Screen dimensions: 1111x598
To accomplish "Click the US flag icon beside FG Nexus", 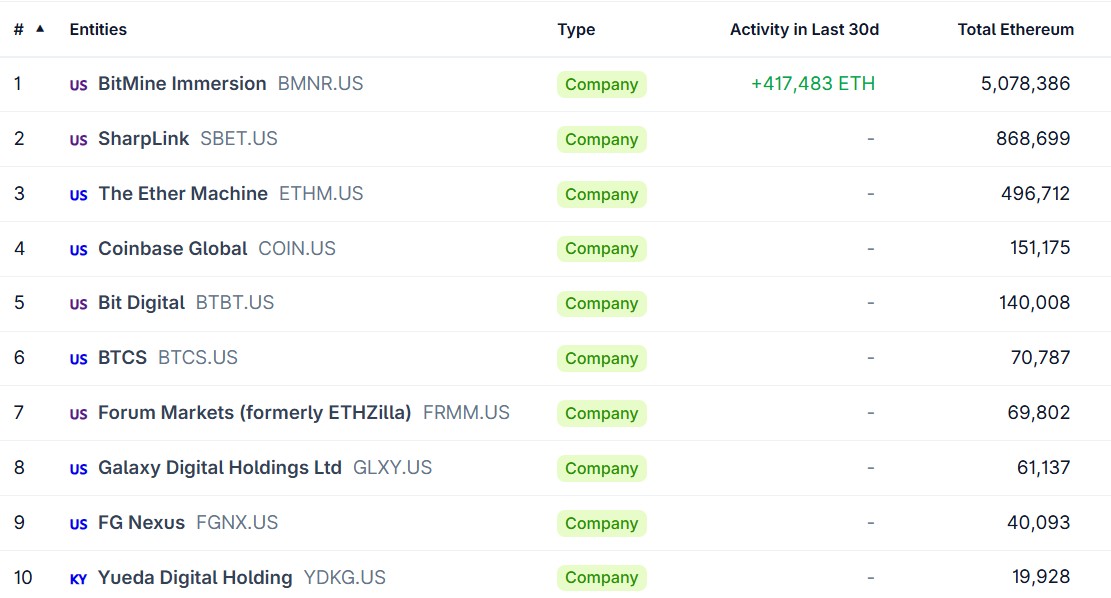I will (x=78, y=524).
